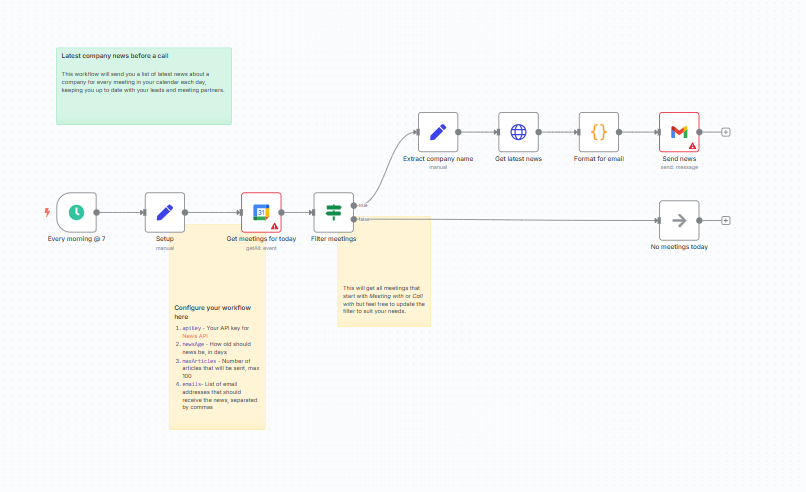The width and height of the screenshot is (806, 492).
Task: Select the Format for email code node
Action: pyautogui.click(x=599, y=132)
